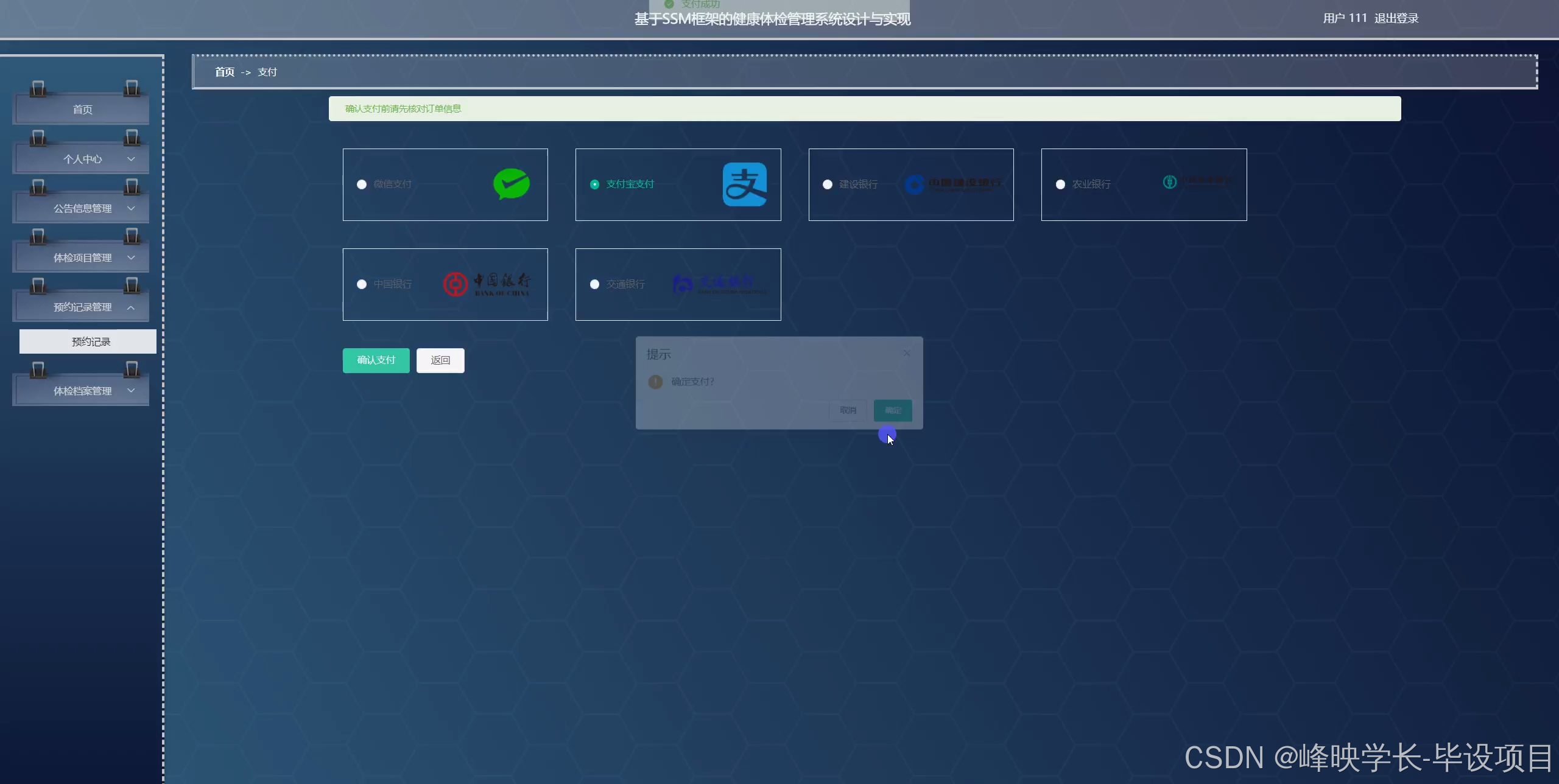This screenshot has width=1559, height=784.
Task: Click the 返回 button
Action: (440, 360)
